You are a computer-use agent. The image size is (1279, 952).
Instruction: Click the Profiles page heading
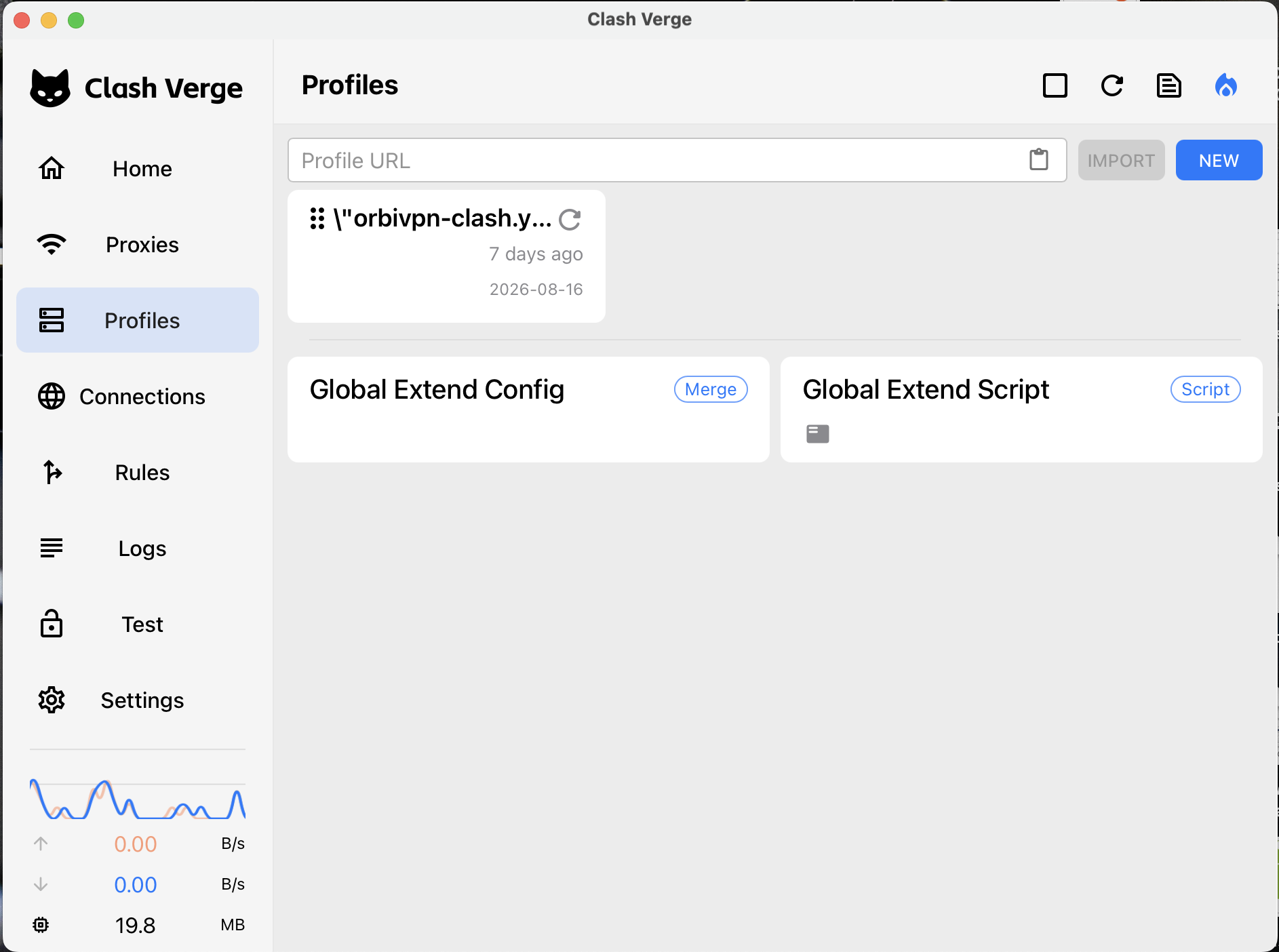point(350,85)
